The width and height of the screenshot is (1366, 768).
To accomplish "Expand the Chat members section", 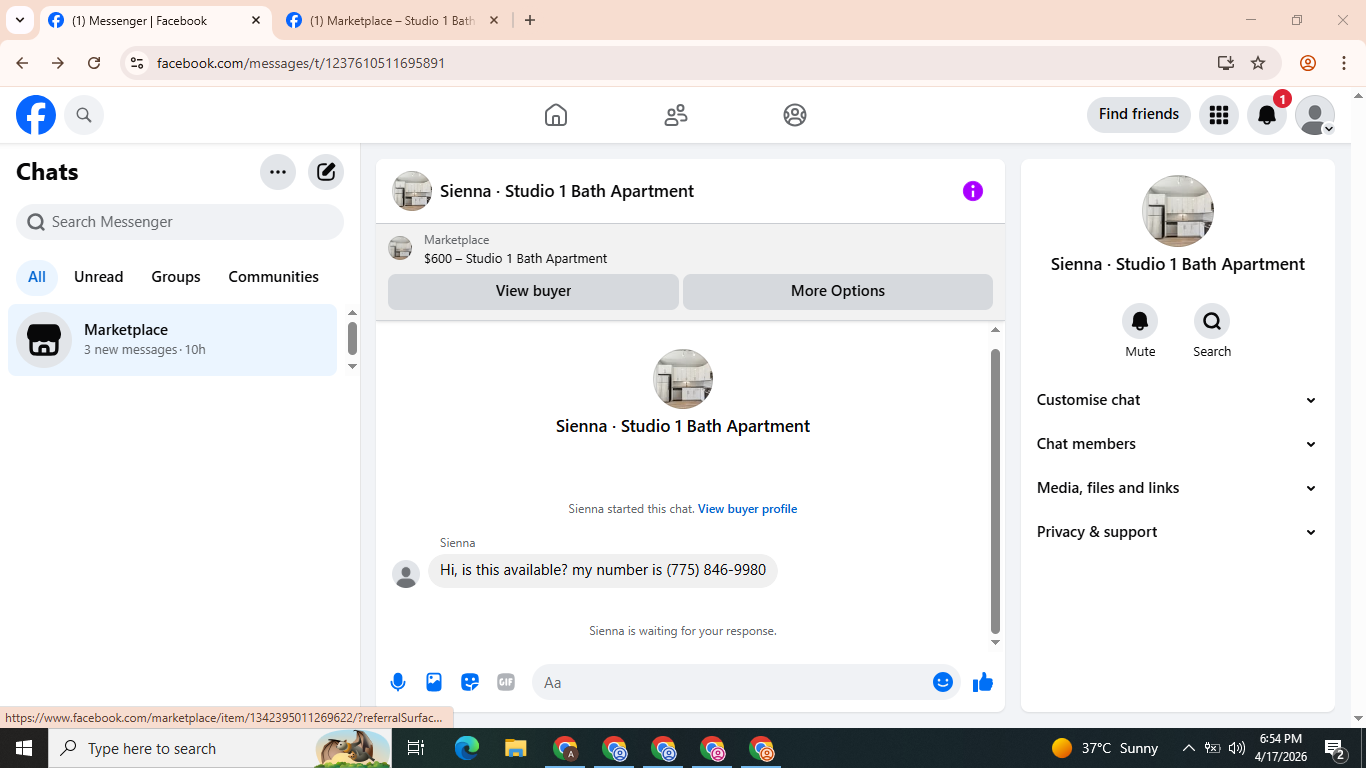I will click(x=1178, y=444).
